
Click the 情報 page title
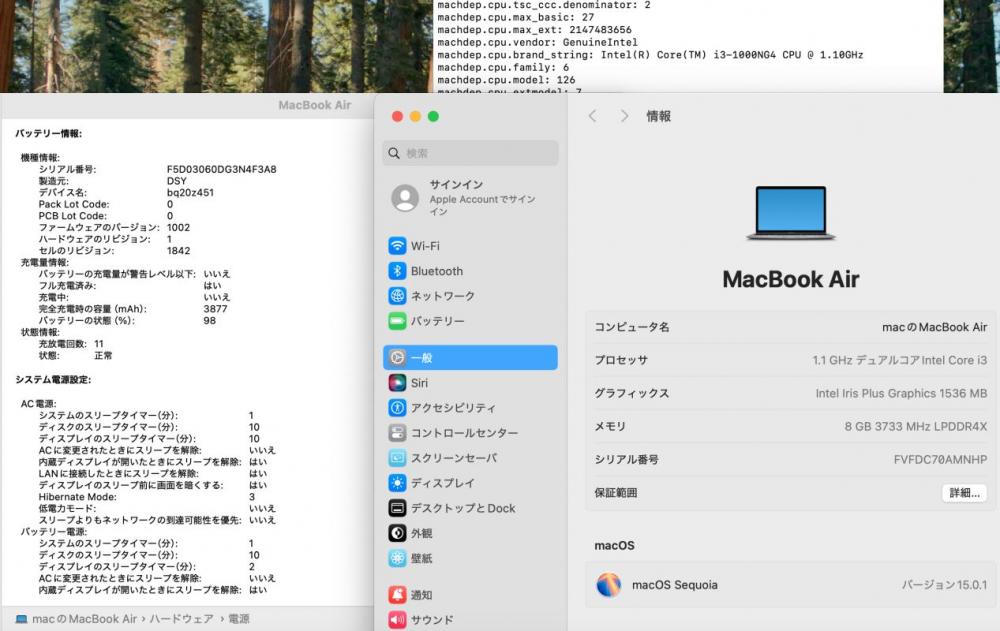[658, 116]
